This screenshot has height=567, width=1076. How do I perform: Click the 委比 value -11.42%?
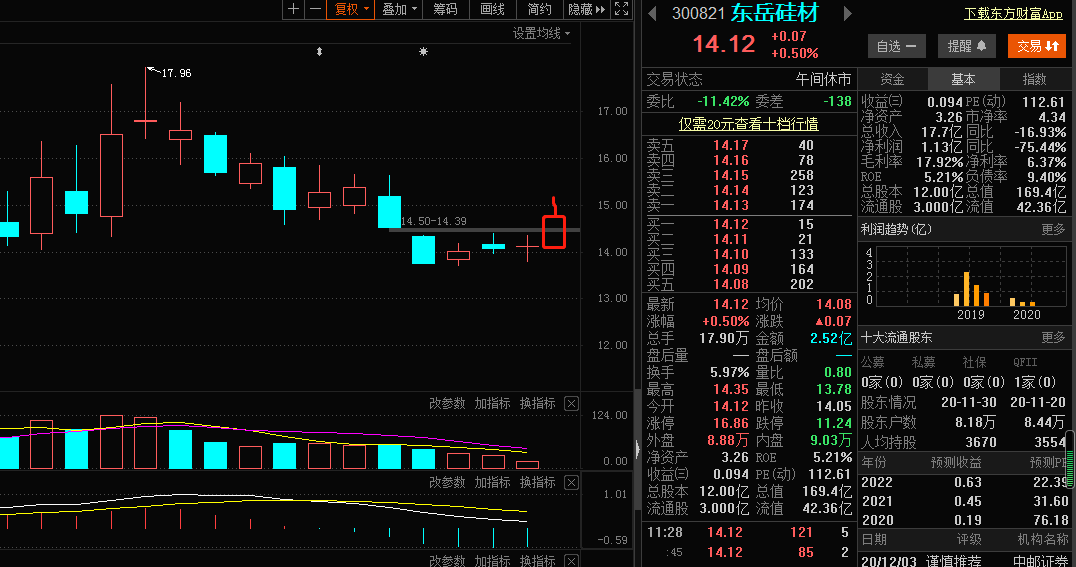(723, 102)
